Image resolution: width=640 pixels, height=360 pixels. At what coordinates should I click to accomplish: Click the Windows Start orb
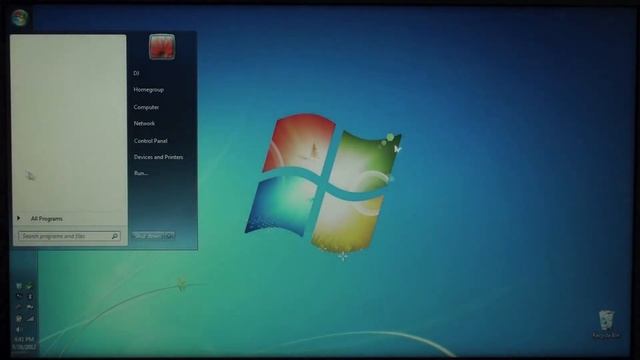(20, 18)
